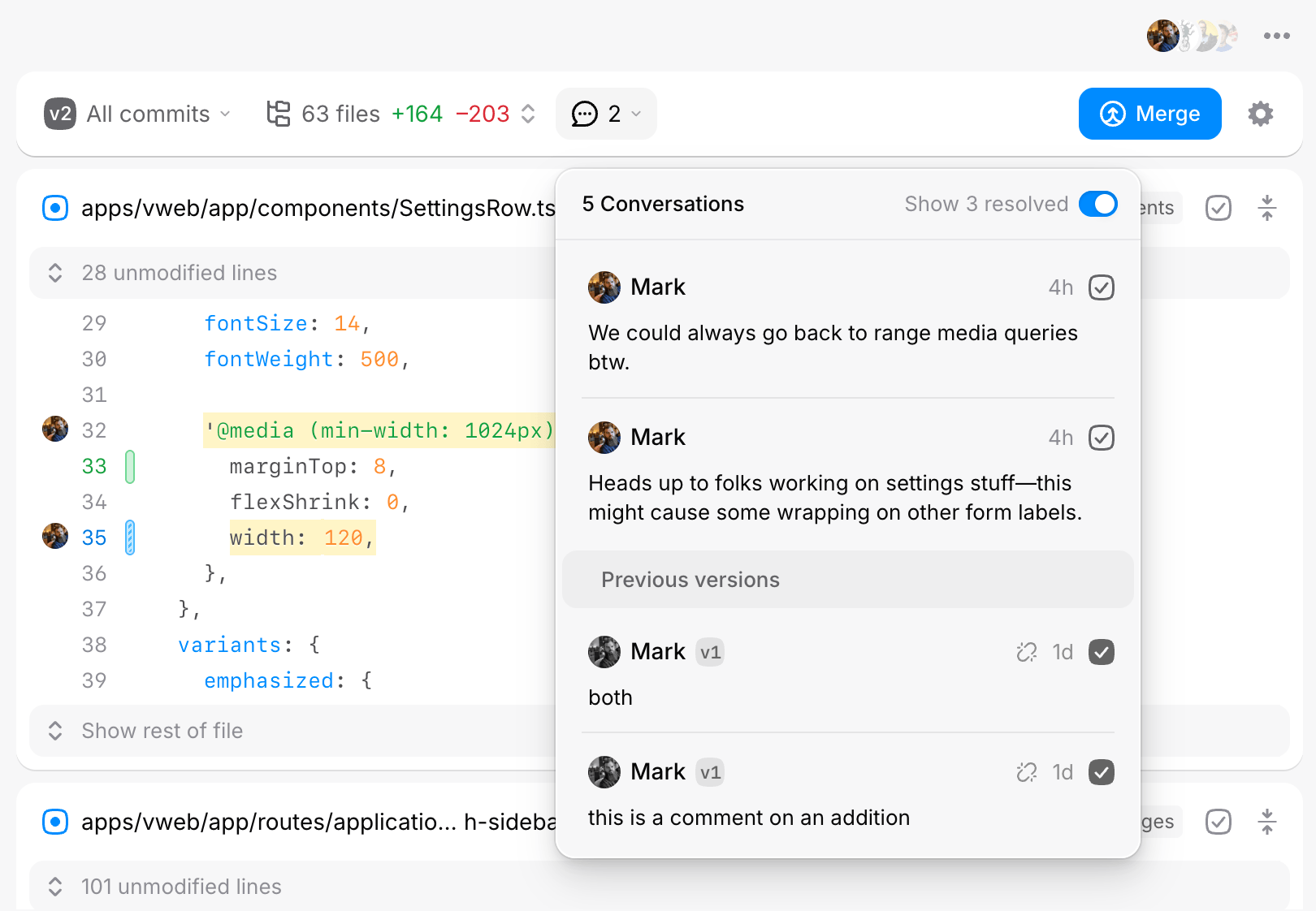Unresolve the 'both' comment checkbox
The image size is (1316, 911).
[1101, 652]
